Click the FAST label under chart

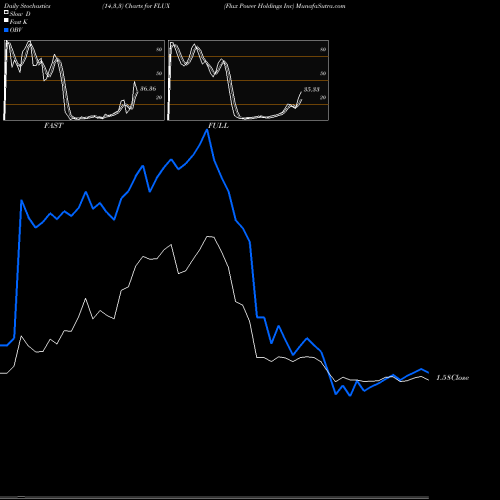pos(53,126)
